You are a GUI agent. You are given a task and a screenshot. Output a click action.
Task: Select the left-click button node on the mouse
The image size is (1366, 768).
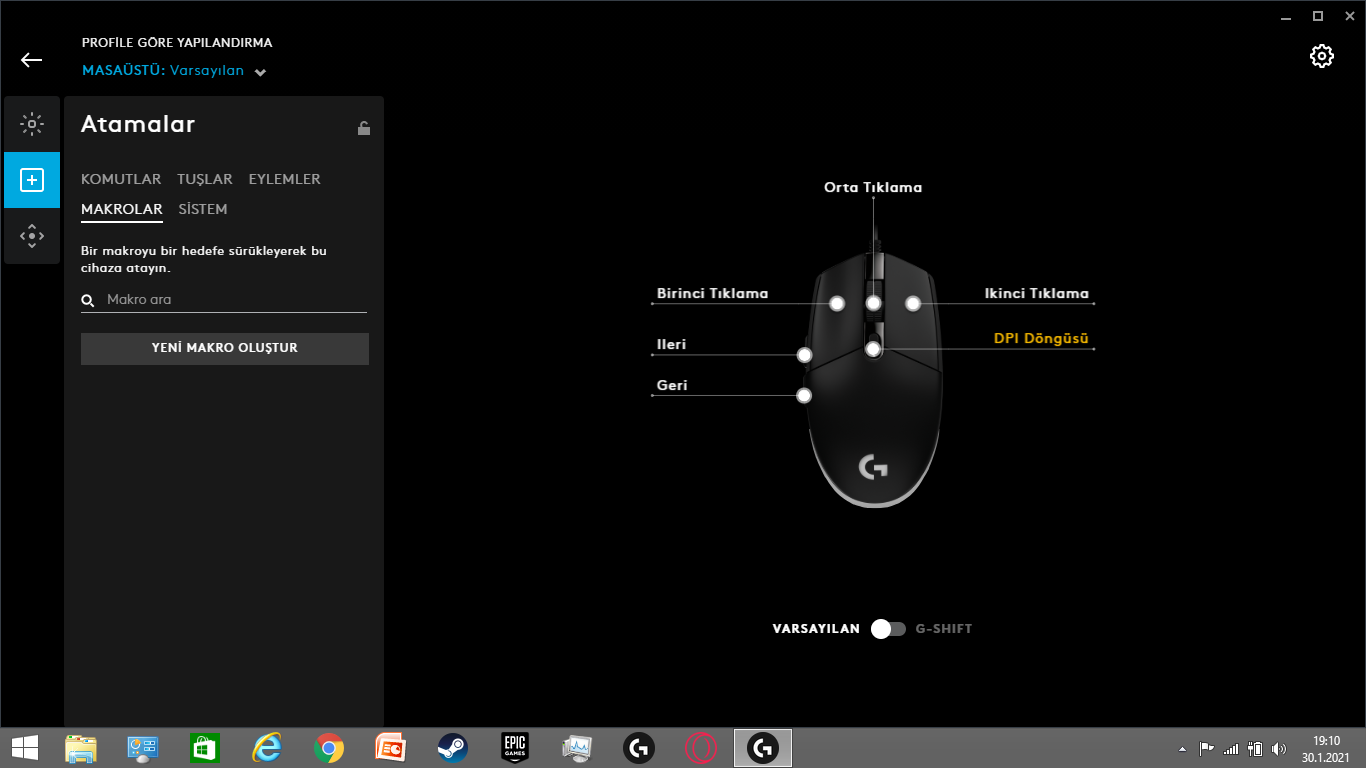pos(837,303)
